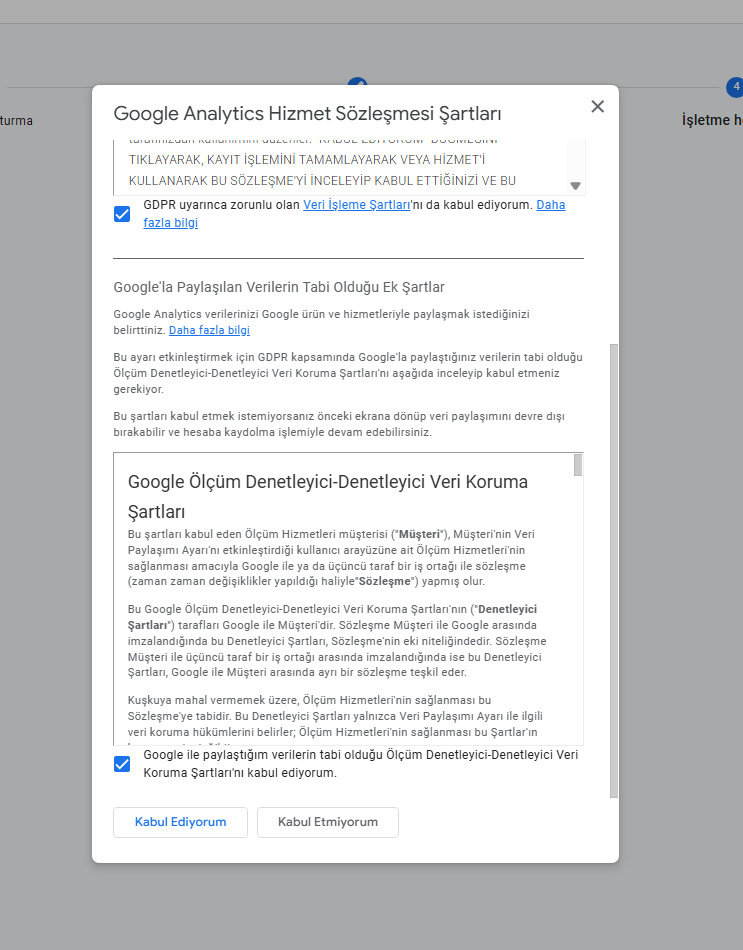The height and width of the screenshot is (950, 743).
Task: Uncheck the GDPR Veri İşleme Şartları checkbox
Action: [x=122, y=214]
